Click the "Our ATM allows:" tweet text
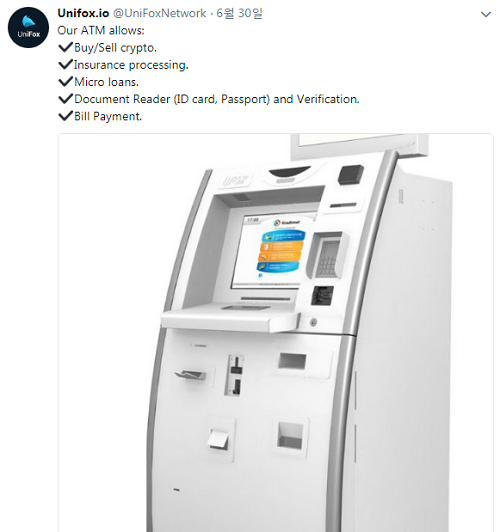 pyautogui.click(x=101, y=31)
